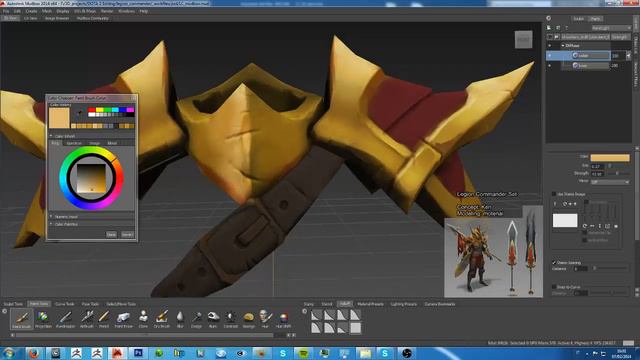Switch to the Curve Tools tab

click(x=64, y=304)
